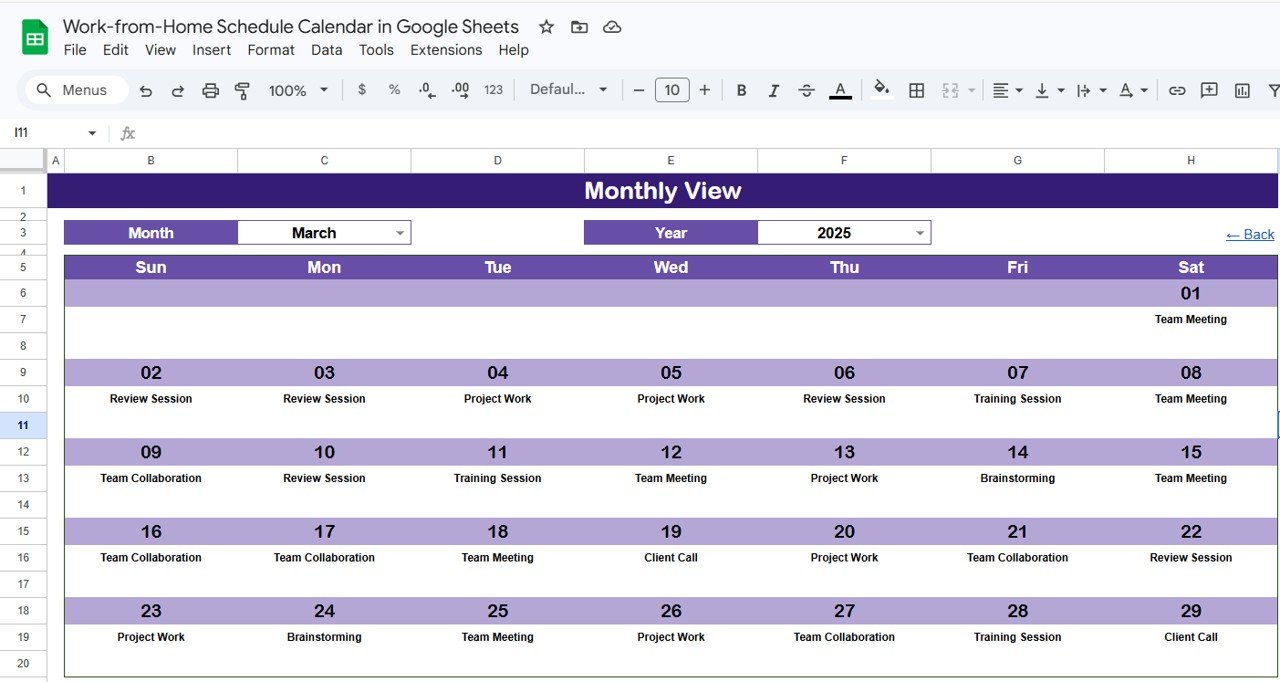The width and height of the screenshot is (1280, 682).
Task: Insert a link
Action: [x=1177, y=90]
